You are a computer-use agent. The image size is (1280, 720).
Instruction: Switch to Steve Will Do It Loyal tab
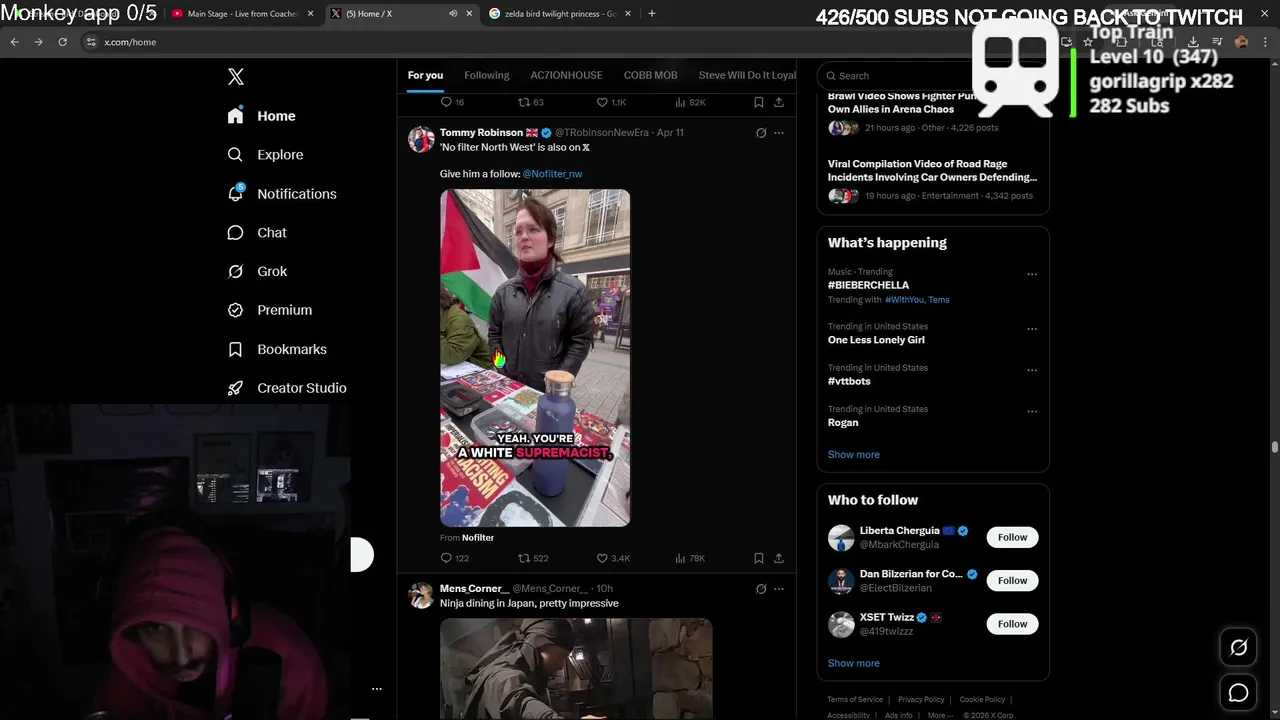[x=747, y=75]
